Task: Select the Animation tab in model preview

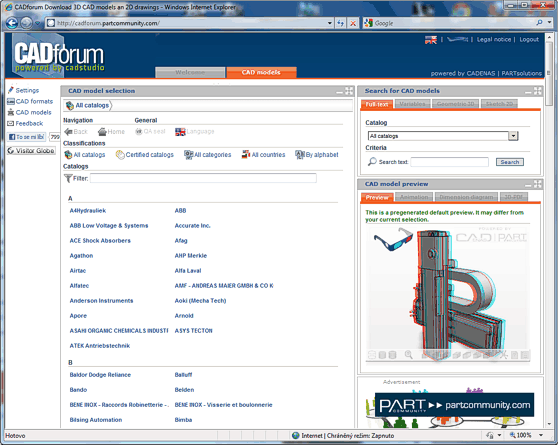Action: click(414, 197)
